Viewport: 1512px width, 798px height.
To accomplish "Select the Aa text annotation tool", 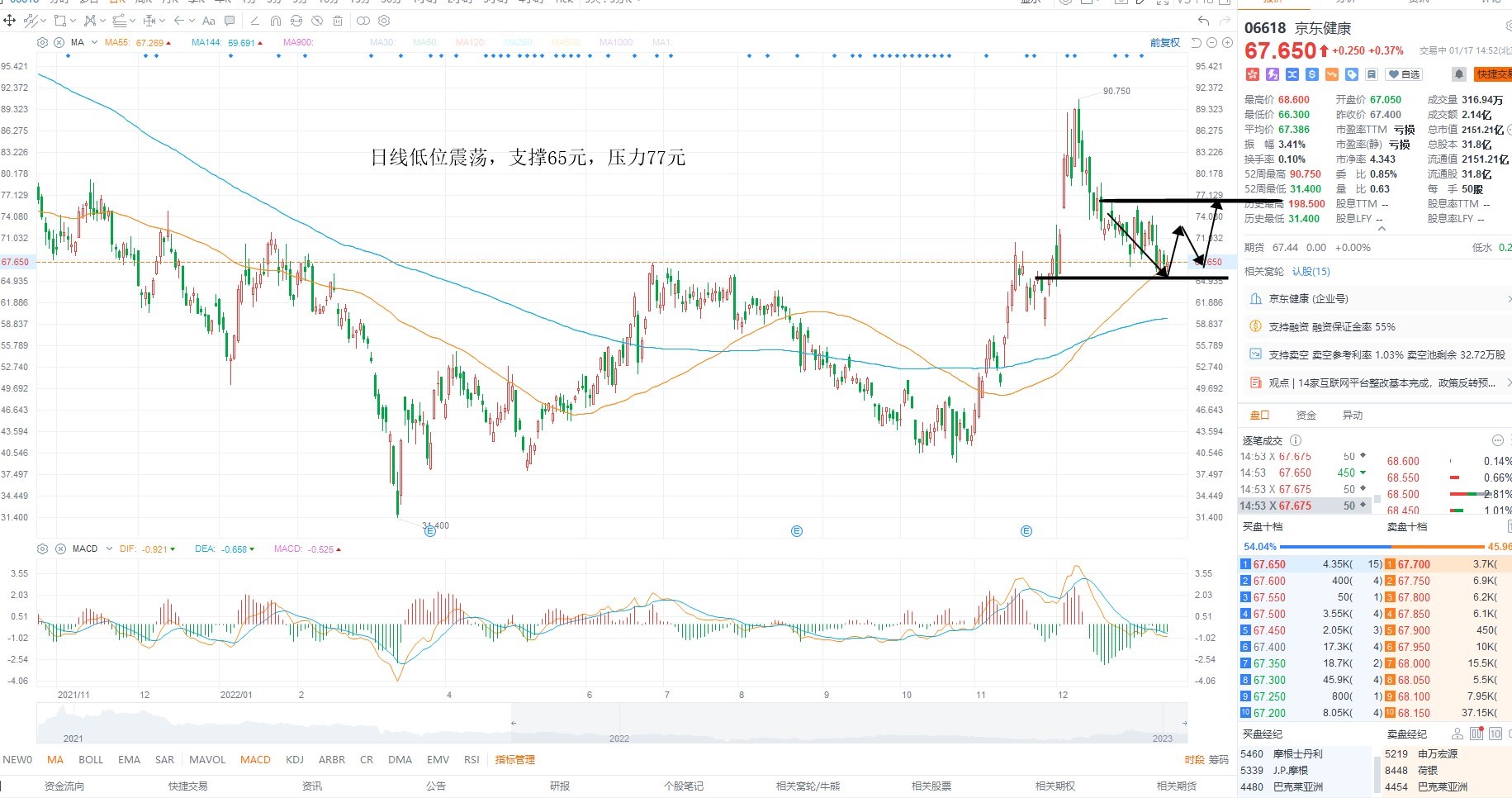I will point(209,21).
